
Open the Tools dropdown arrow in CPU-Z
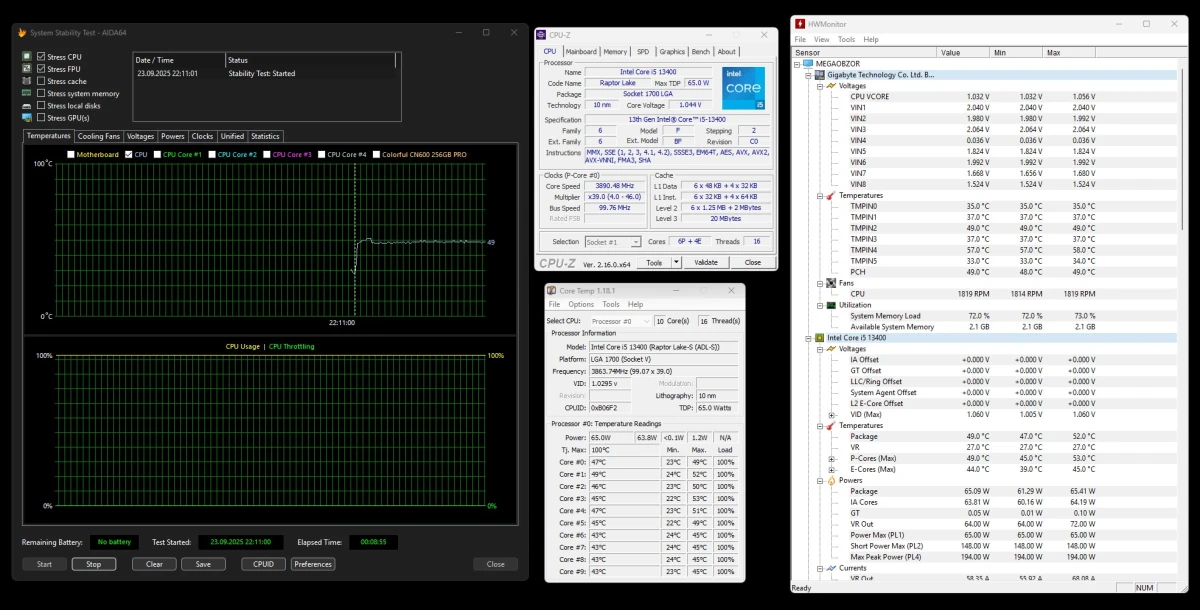point(676,262)
